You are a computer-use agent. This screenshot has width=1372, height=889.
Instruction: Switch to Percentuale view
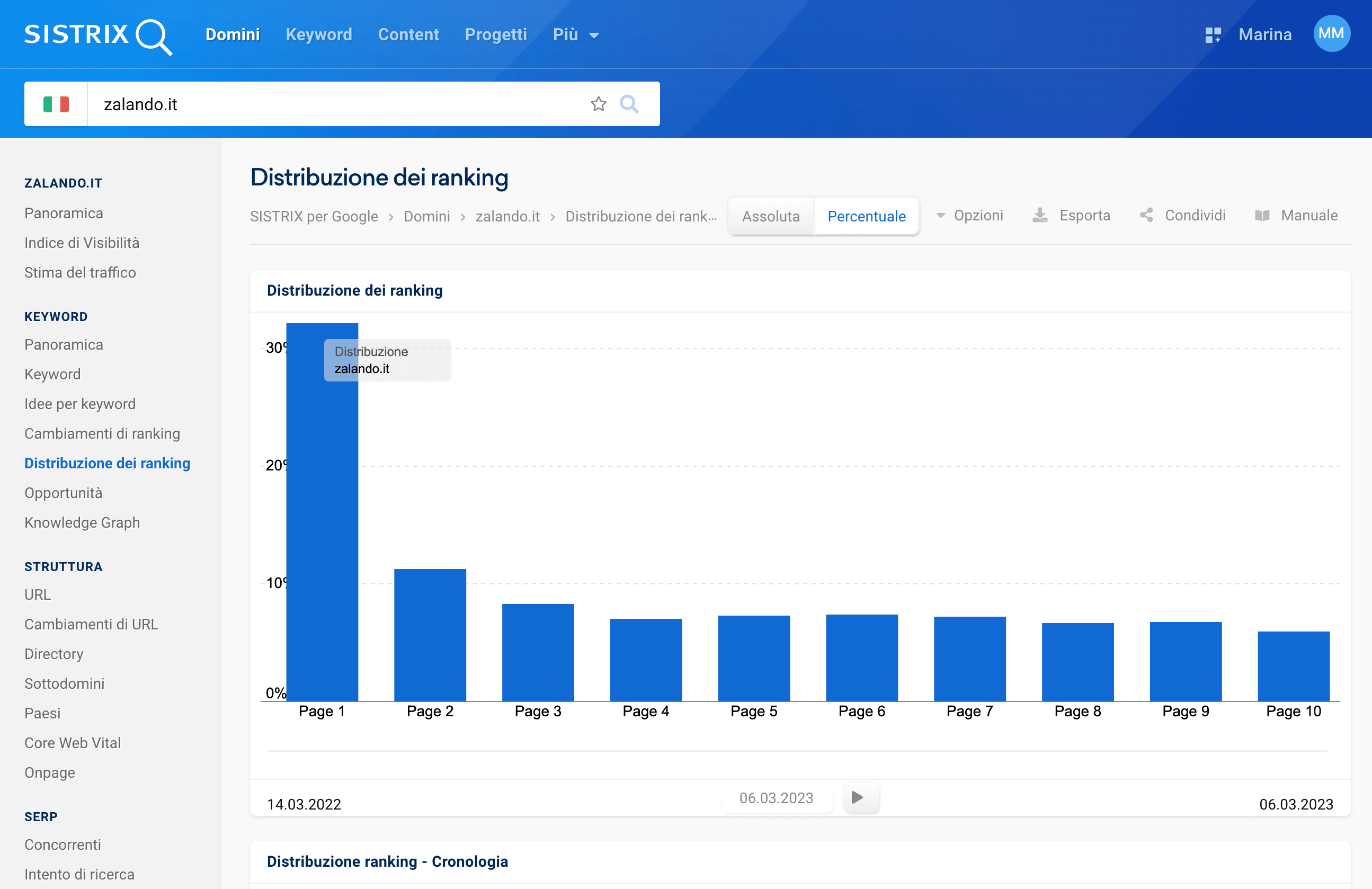(866, 216)
